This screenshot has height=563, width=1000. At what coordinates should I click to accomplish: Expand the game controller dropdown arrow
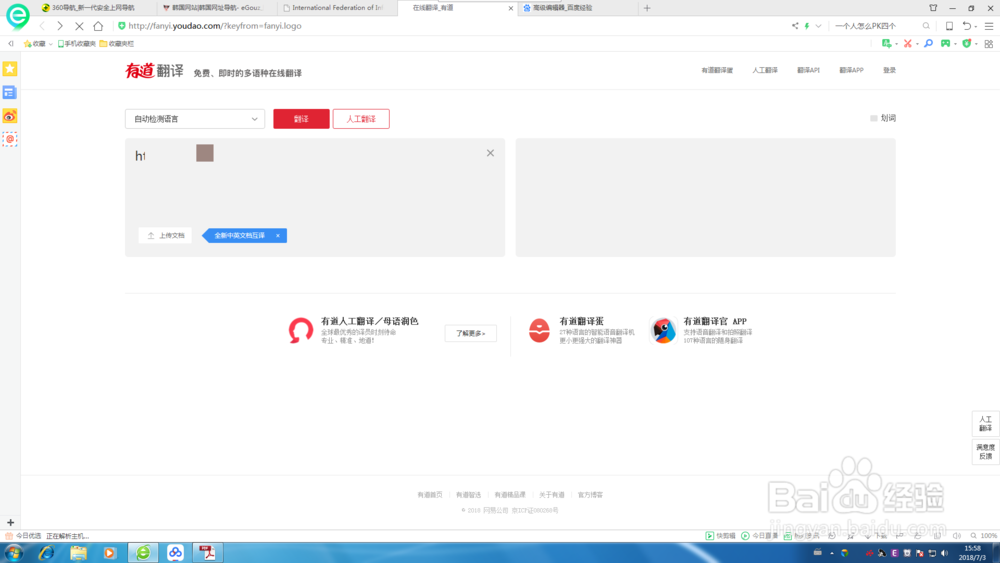tap(955, 44)
